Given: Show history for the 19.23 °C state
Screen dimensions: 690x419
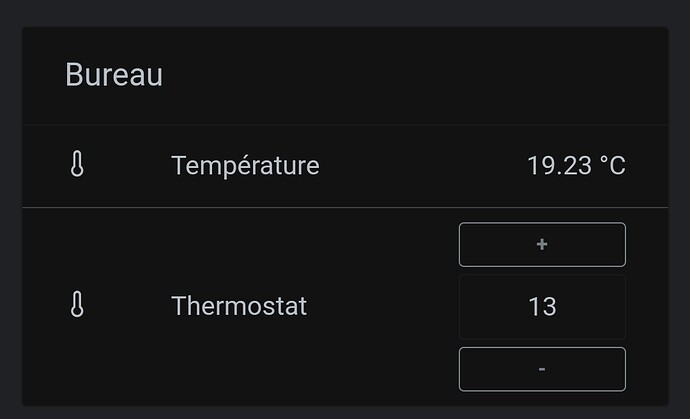Looking at the screenshot, I should [x=576, y=165].
